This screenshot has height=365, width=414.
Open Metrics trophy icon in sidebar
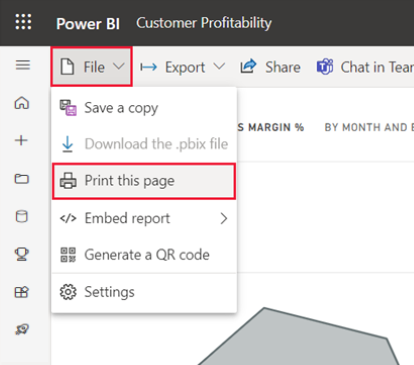click(x=22, y=254)
